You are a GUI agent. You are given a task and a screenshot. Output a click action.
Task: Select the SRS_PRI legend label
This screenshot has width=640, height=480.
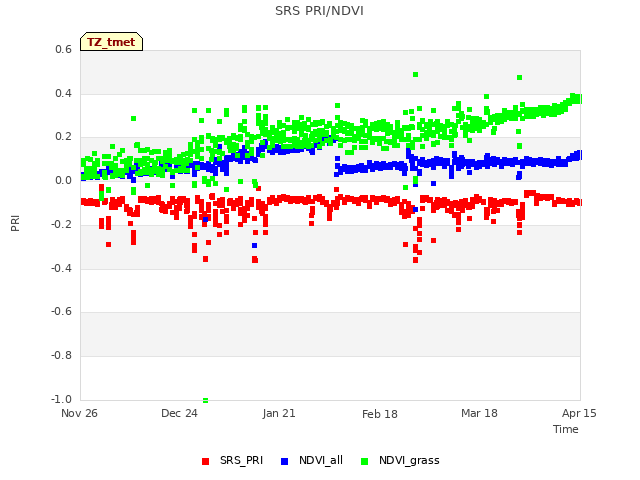click(x=241, y=460)
